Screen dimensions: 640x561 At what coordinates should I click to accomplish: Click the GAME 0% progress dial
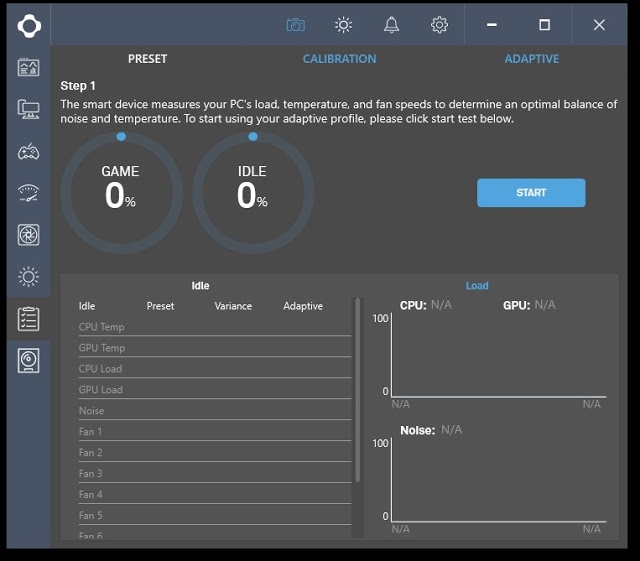coord(121,192)
